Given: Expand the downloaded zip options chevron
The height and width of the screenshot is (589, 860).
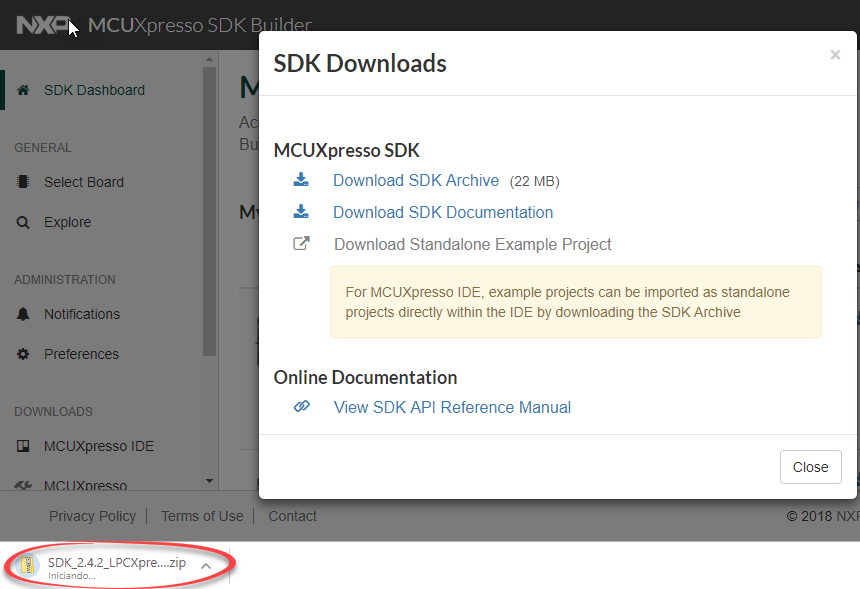Looking at the screenshot, I should coord(206,565).
